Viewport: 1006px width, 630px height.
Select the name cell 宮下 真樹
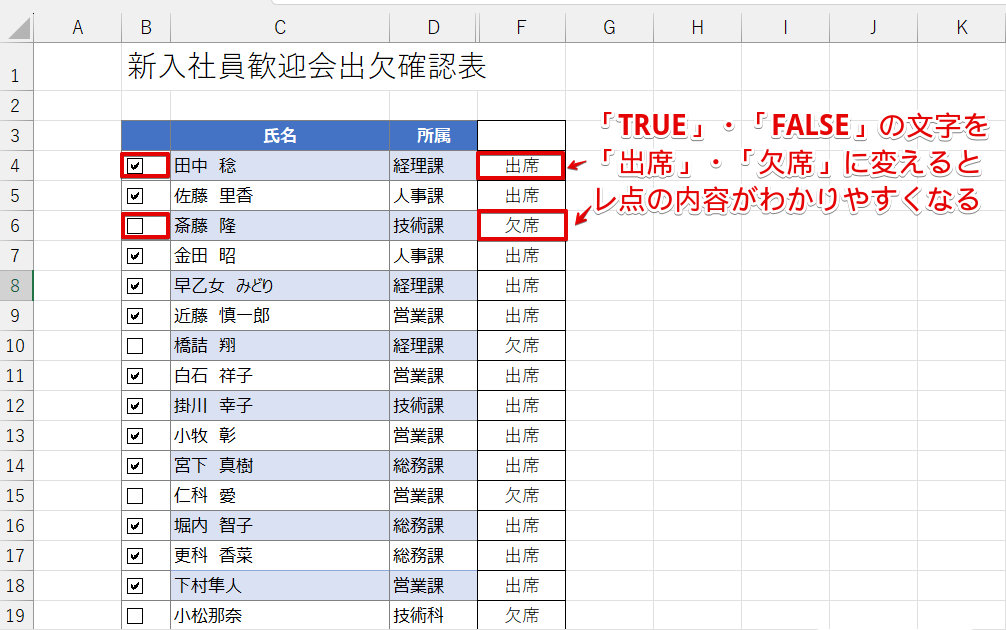280,466
